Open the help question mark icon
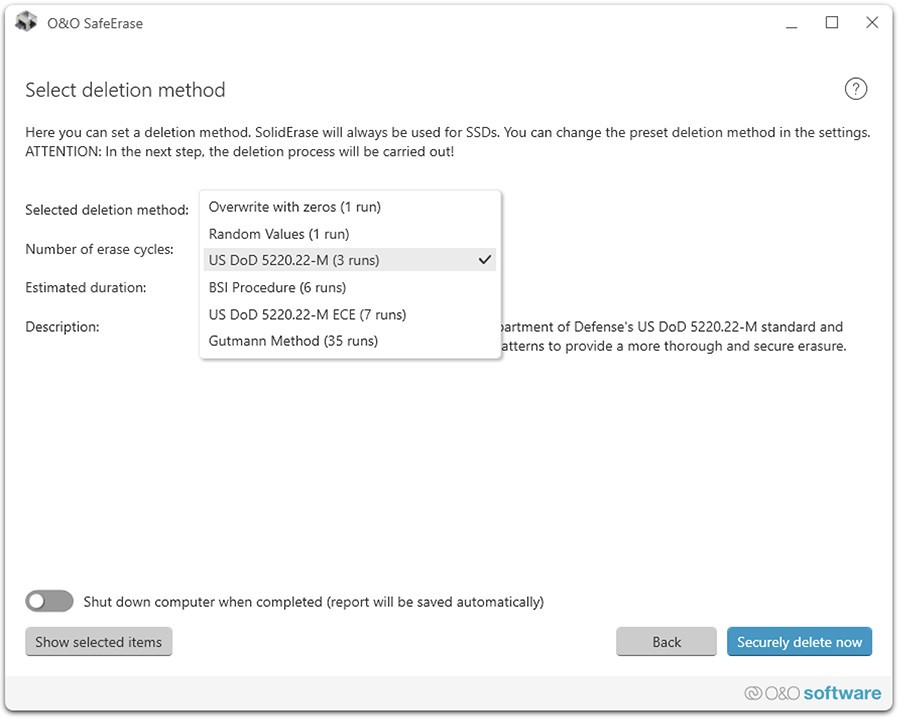This screenshot has width=900, height=719. pos(855,89)
